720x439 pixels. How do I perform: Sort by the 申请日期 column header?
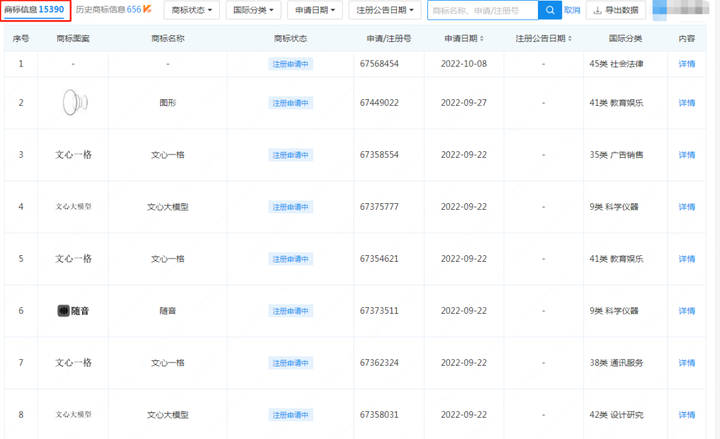click(x=464, y=39)
